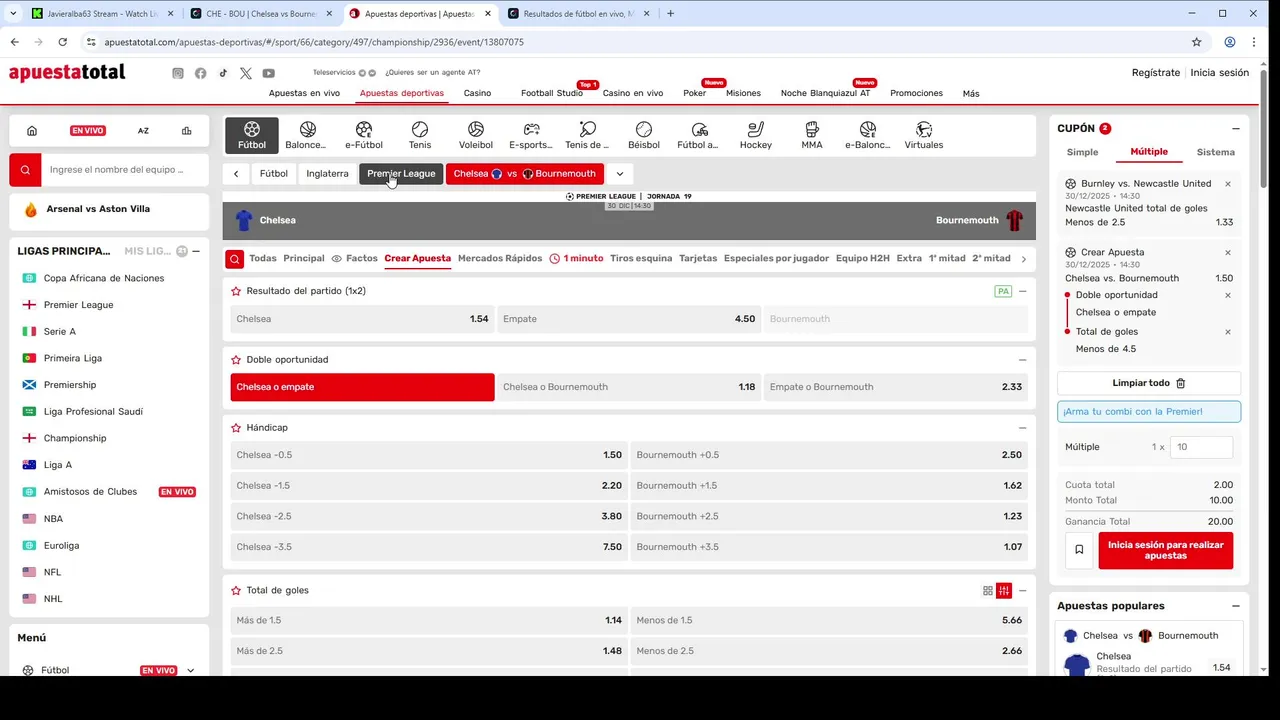
Task: Collapse the Total de goles section
Action: pyautogui.click(x=1022, y=591)
